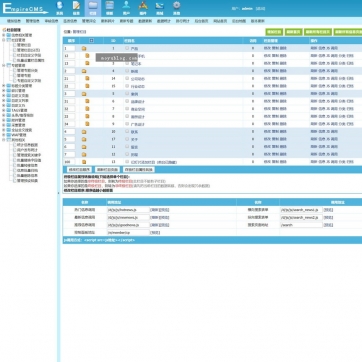This screenshot has width=362, height=362.
Task: Tick the checkbox in the ID 1 row
Action: [127, 48]
